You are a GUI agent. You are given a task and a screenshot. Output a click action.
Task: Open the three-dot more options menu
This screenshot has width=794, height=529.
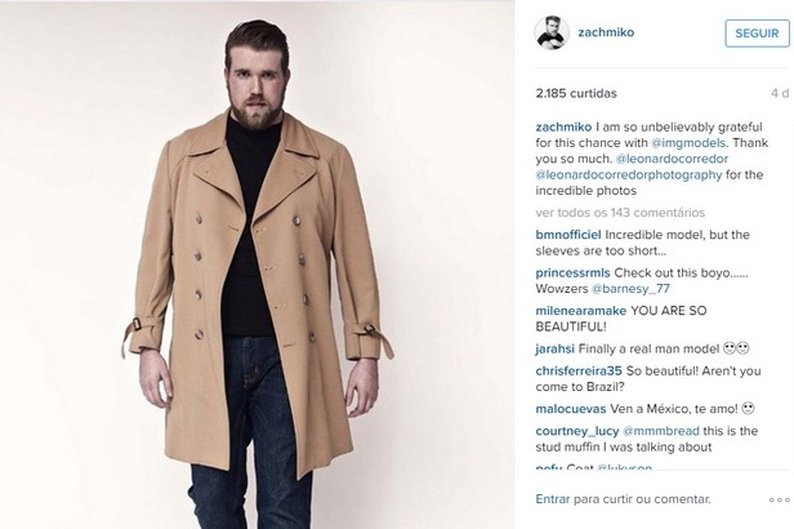779,500
